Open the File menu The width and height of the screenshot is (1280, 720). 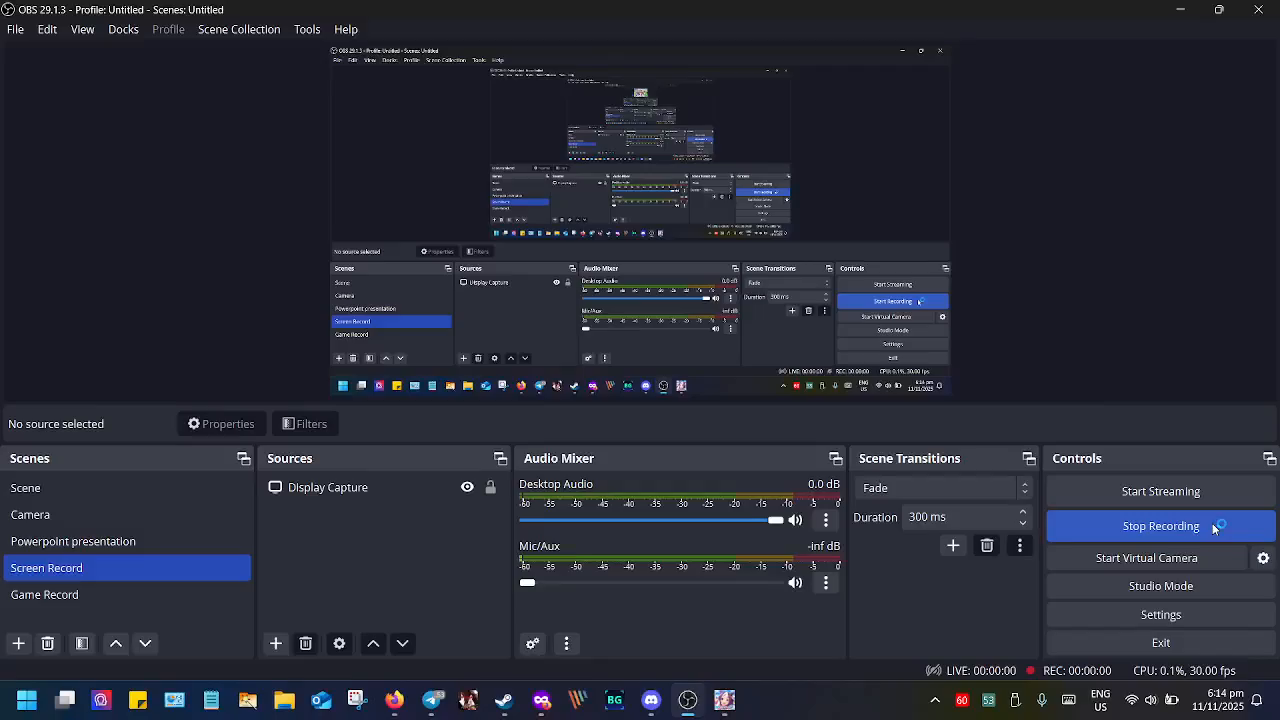point(15,29)
